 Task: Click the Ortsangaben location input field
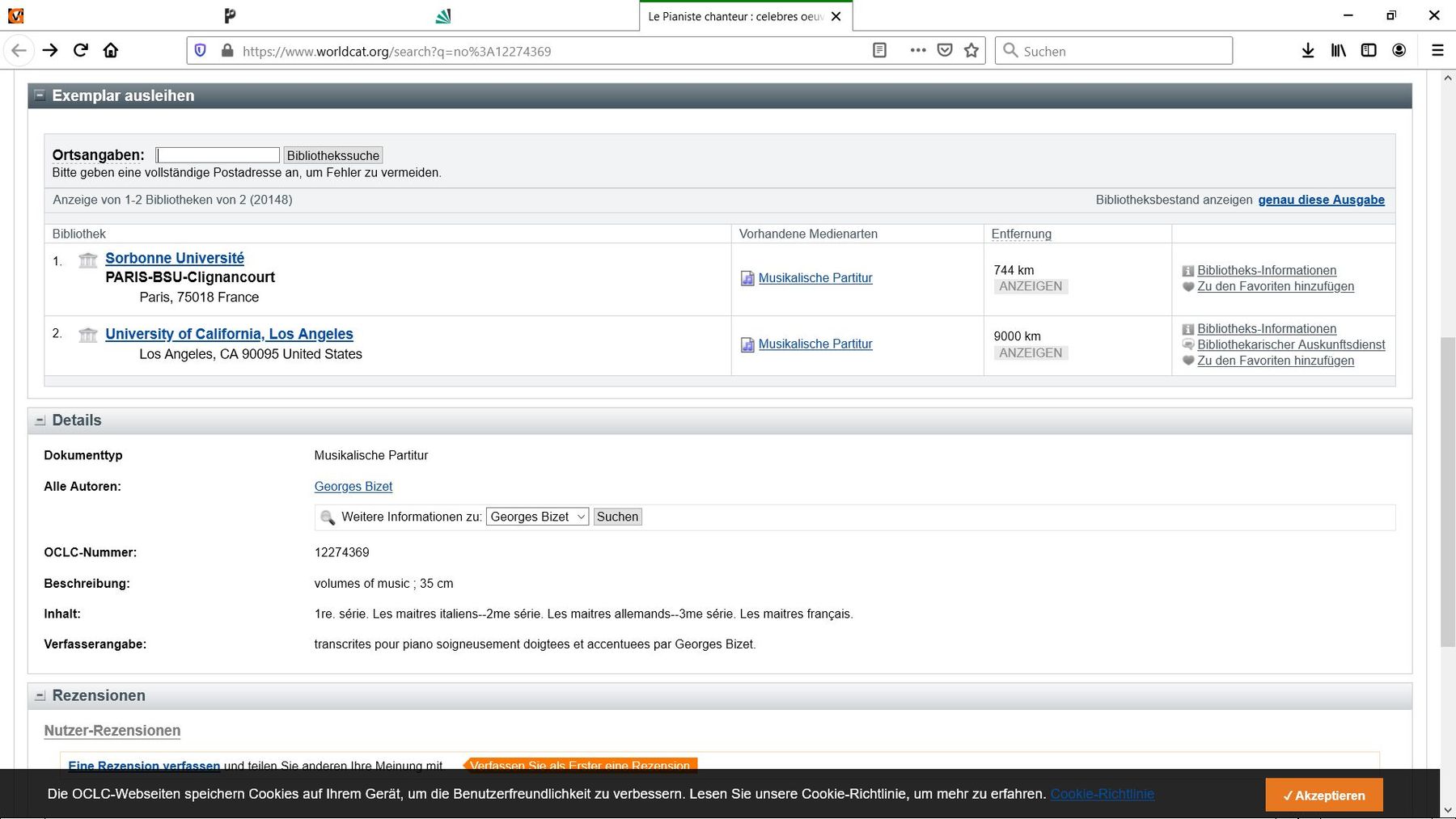pos(218,155)
